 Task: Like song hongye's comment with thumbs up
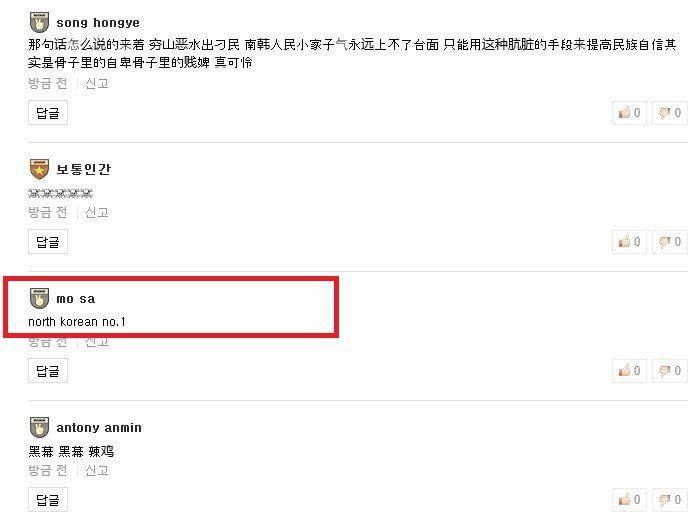pos(629,112)
